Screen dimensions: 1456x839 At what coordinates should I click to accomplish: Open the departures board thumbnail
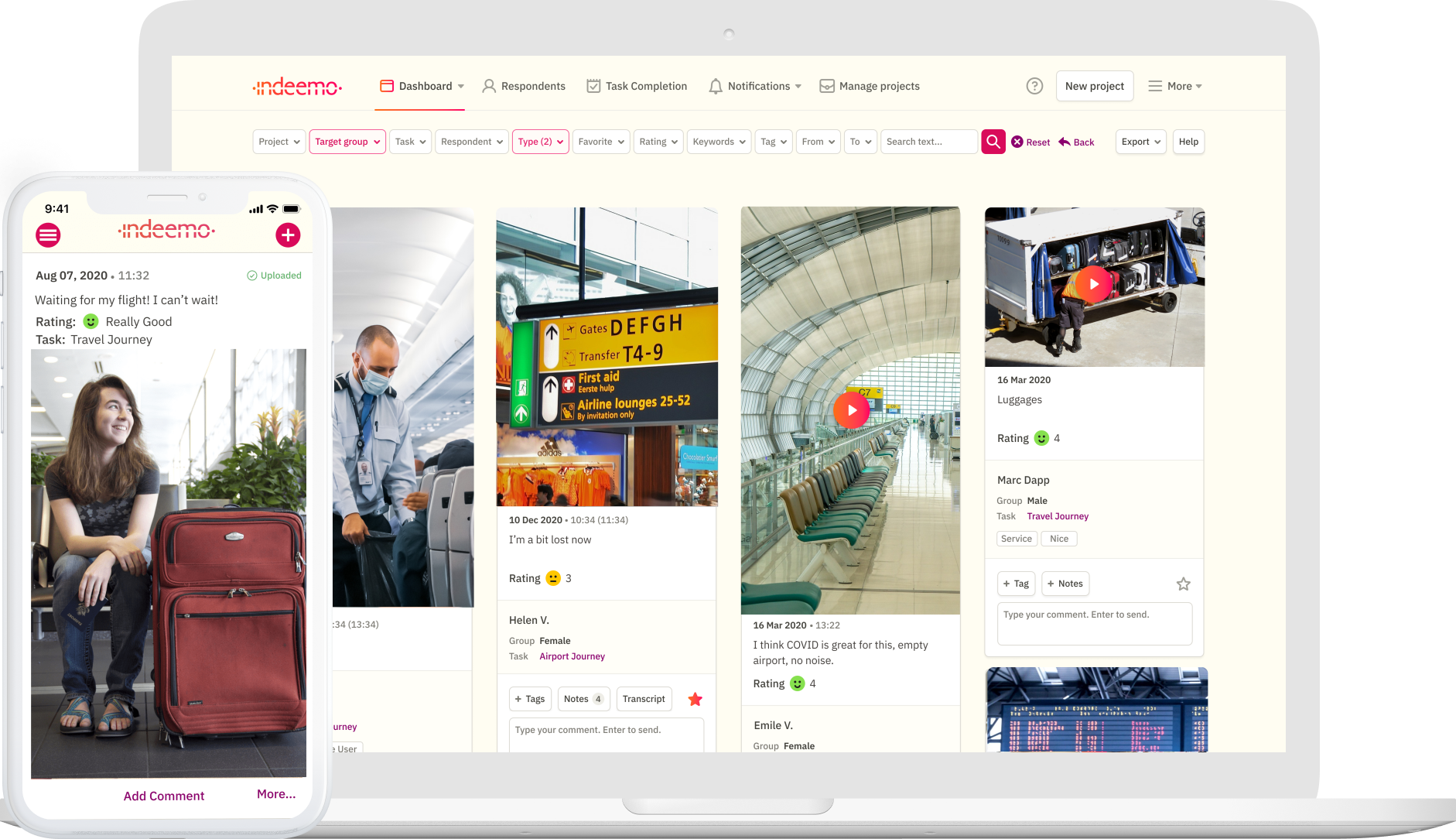pos(1096,710)
